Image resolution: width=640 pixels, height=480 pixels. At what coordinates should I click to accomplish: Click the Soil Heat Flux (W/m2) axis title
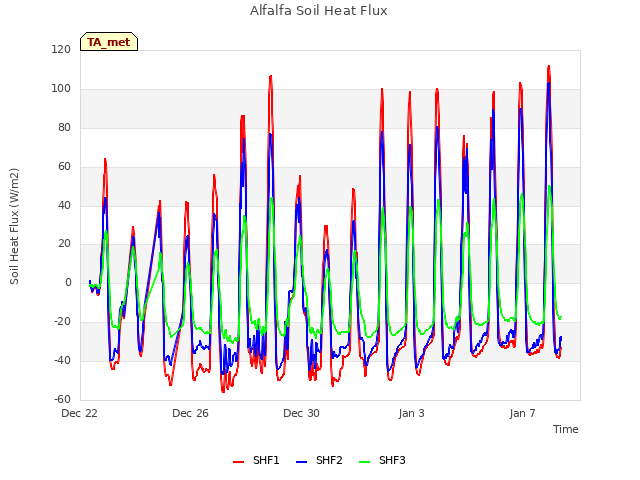[14, 226]
